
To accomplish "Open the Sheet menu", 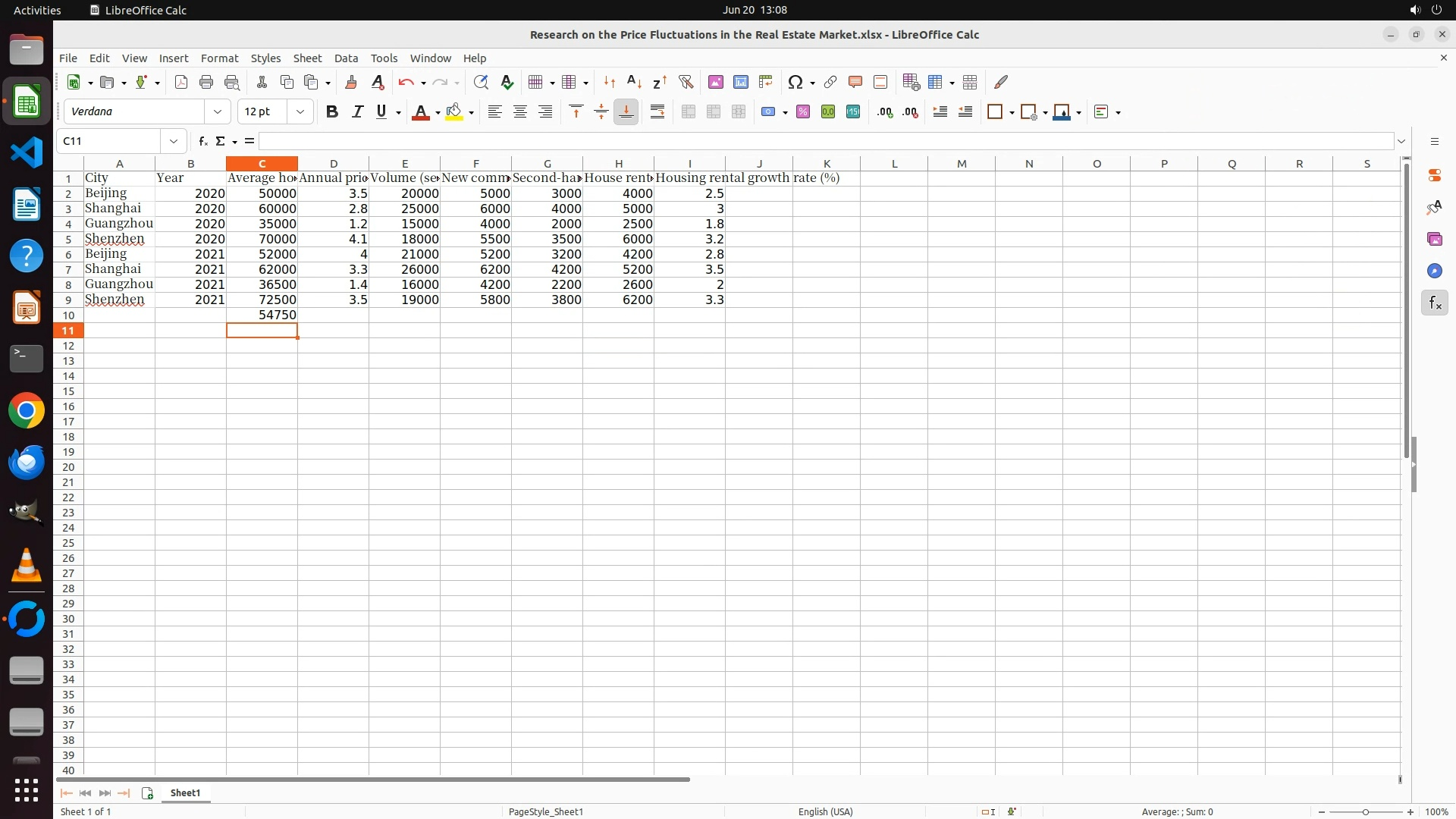I will tap(307, 58).
